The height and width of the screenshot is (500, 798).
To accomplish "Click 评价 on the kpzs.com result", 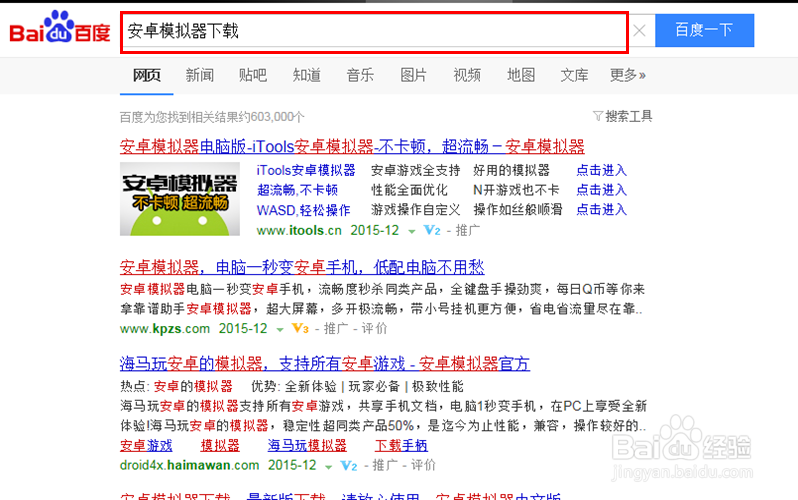I will 375,329.
